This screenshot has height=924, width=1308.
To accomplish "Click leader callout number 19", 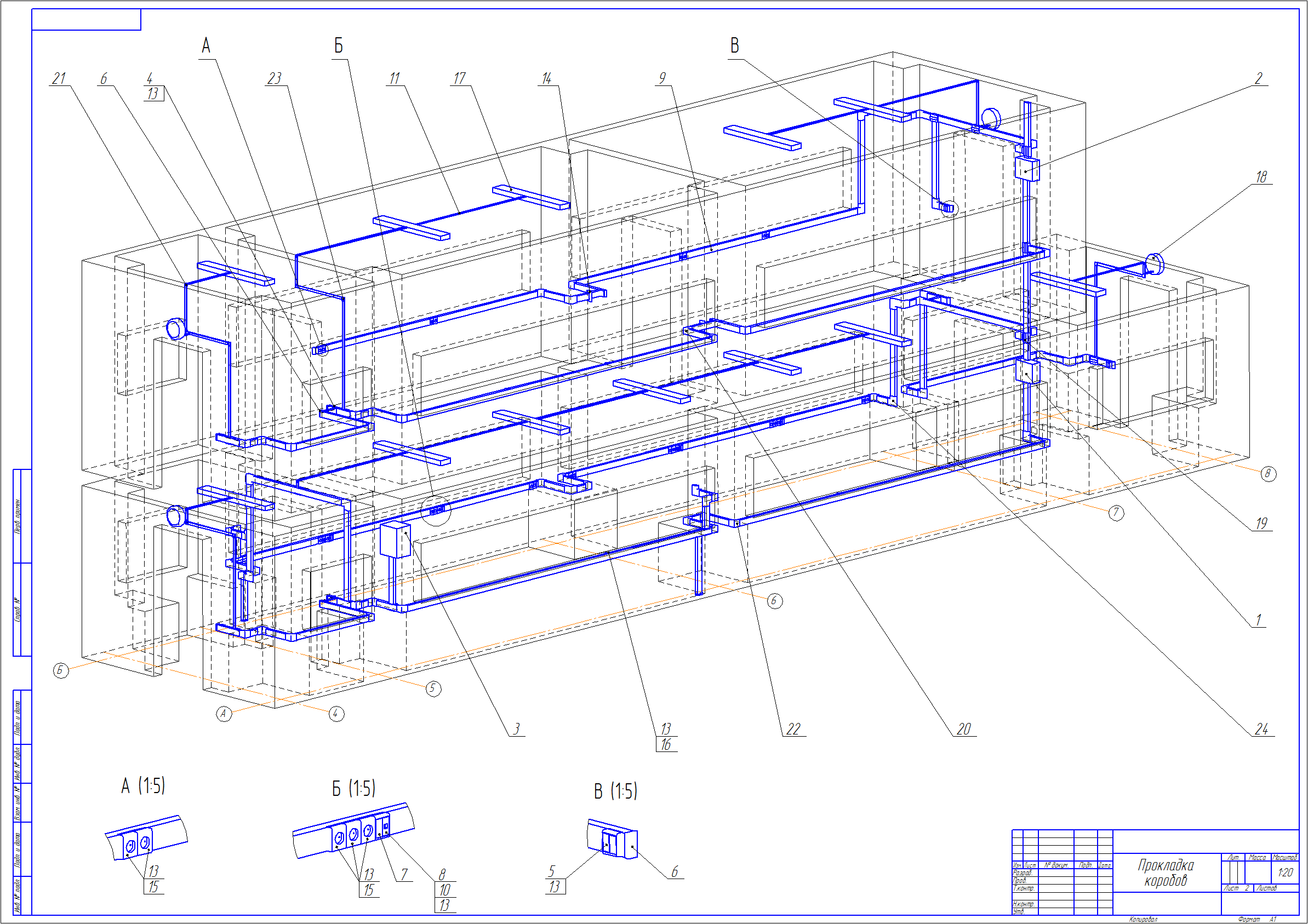I will (1261, 523).
